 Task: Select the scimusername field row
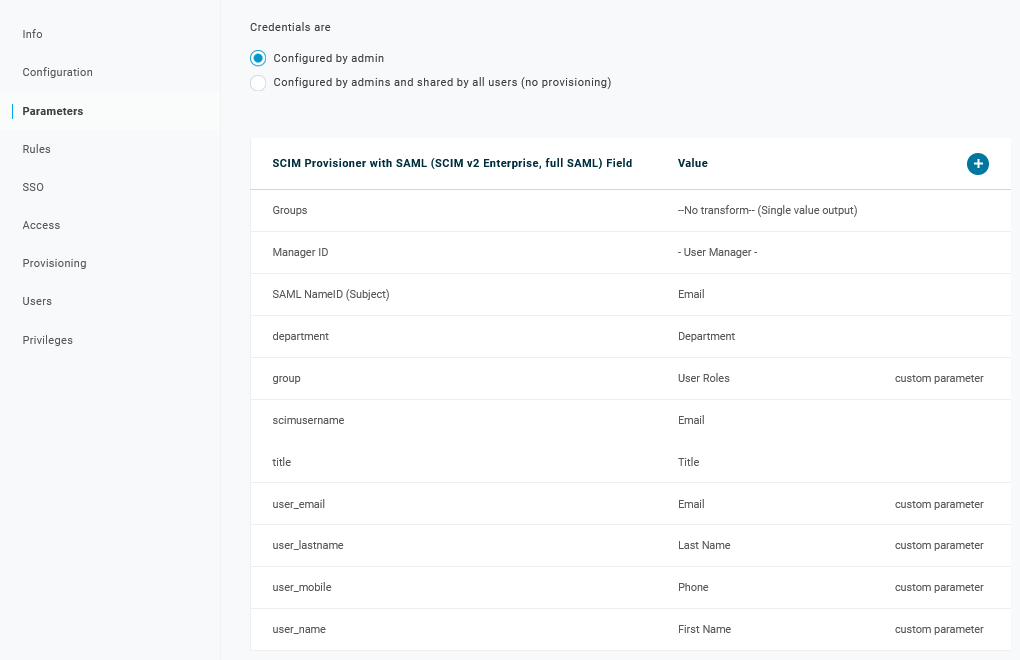coord(308,421)
